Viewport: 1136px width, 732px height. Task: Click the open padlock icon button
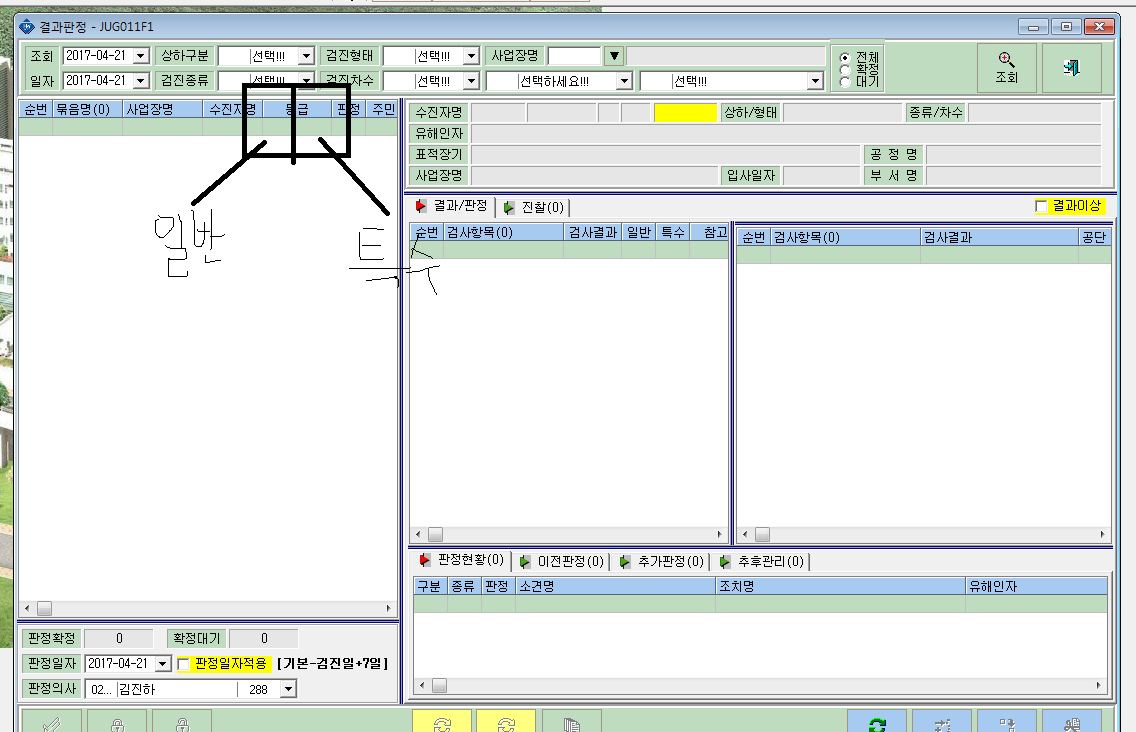[x=182, y=723]
